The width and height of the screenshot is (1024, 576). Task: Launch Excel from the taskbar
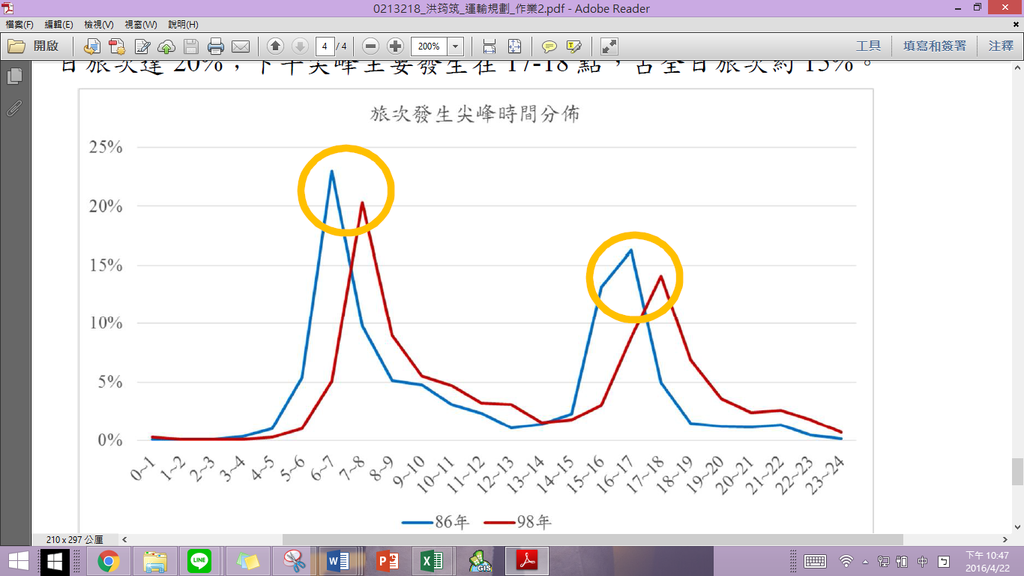(432, 561)
